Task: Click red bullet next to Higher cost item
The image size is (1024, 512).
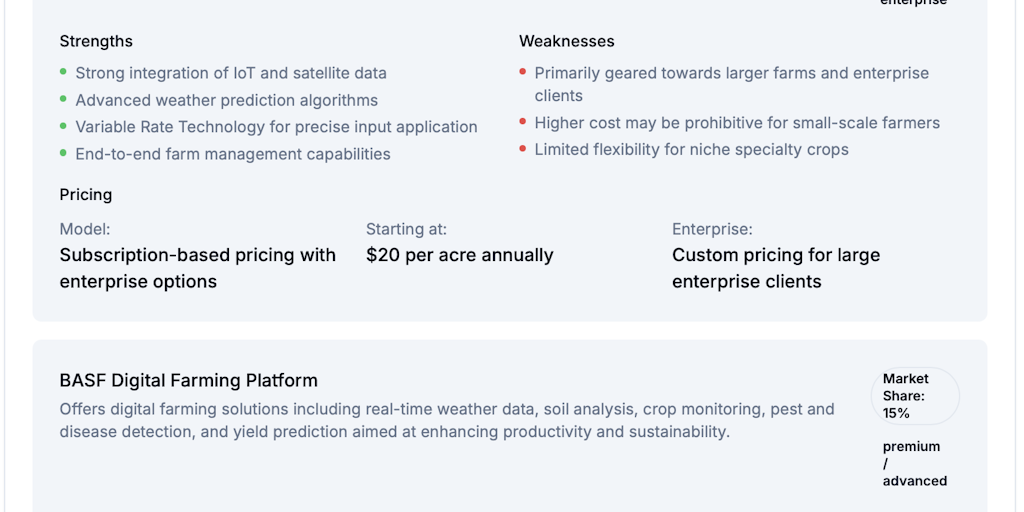Action: pos(522,121)
